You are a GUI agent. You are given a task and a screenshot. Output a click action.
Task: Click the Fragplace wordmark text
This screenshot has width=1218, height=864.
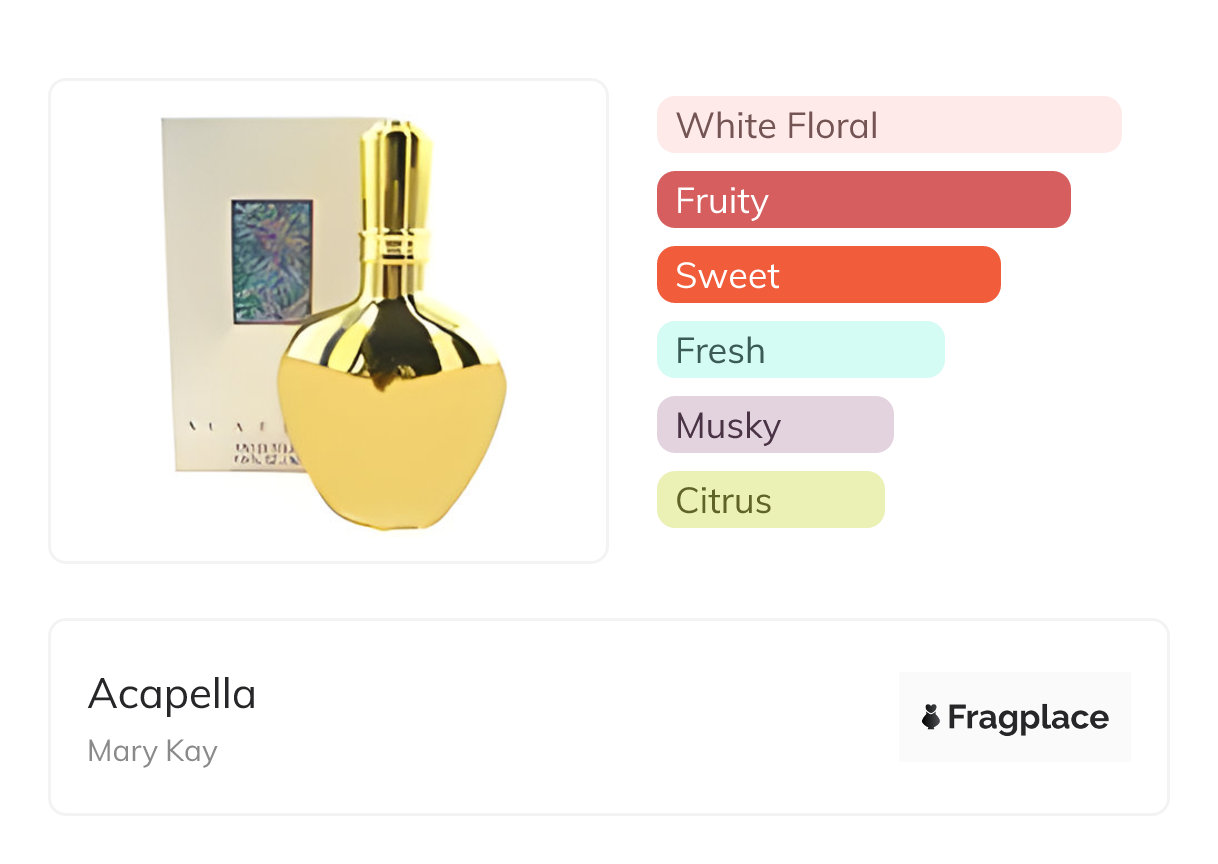[x=1028, y=717]
